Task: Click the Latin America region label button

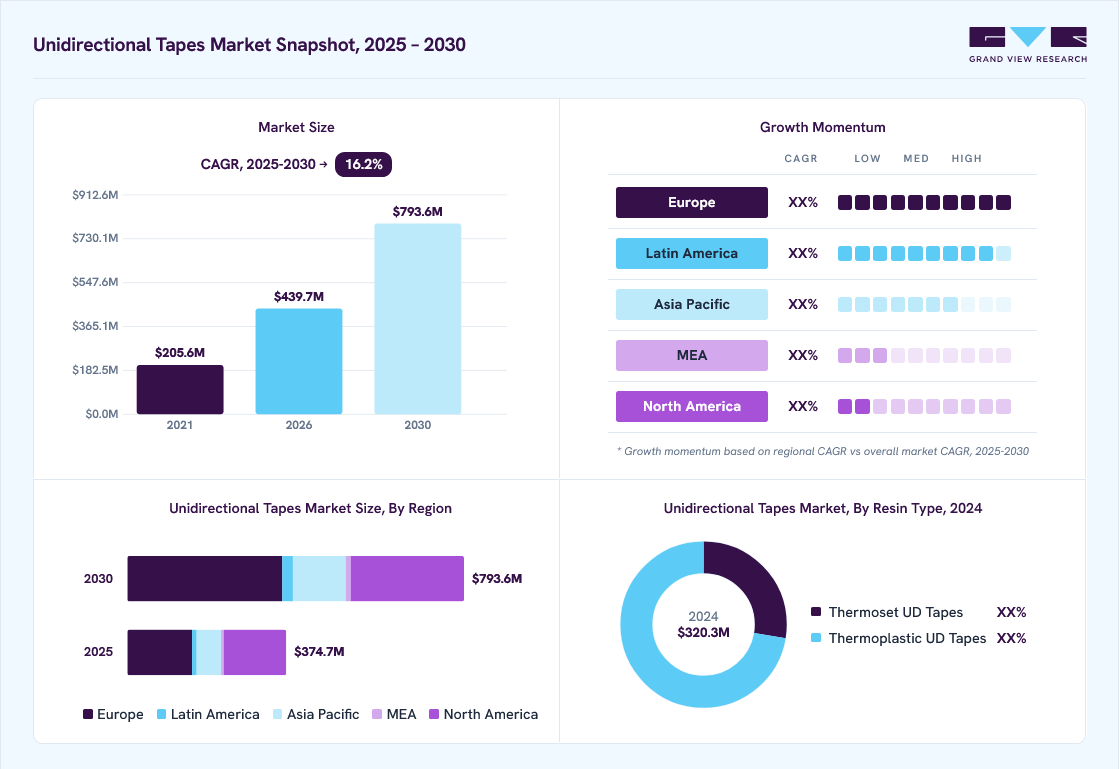Action: pos(691,253)
